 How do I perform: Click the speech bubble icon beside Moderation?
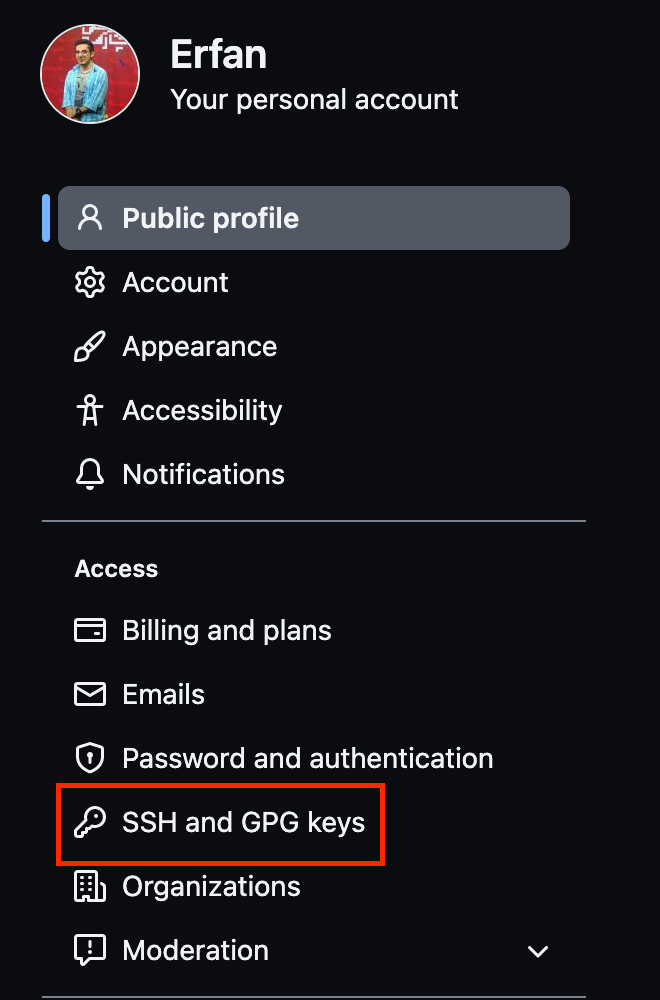point(89,950)
